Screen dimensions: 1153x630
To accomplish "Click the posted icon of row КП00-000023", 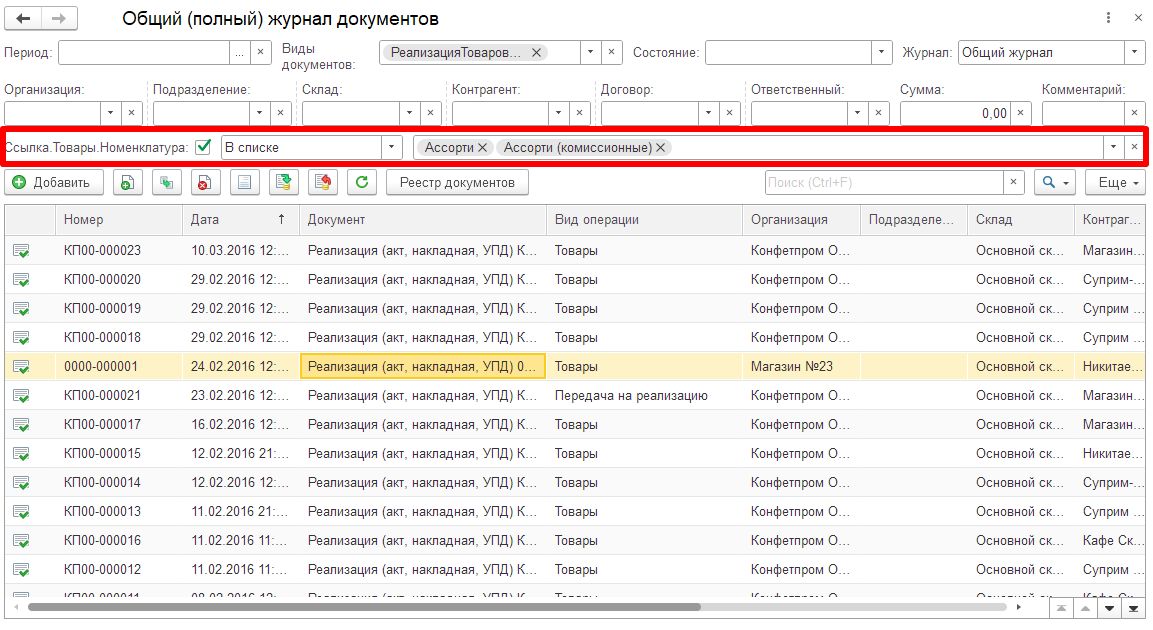I will tap(21, 251).
